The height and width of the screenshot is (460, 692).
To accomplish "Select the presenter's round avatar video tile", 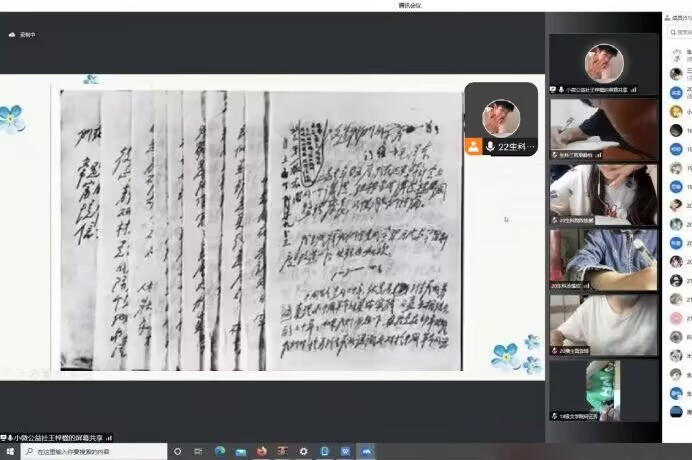I will point(604,65).
